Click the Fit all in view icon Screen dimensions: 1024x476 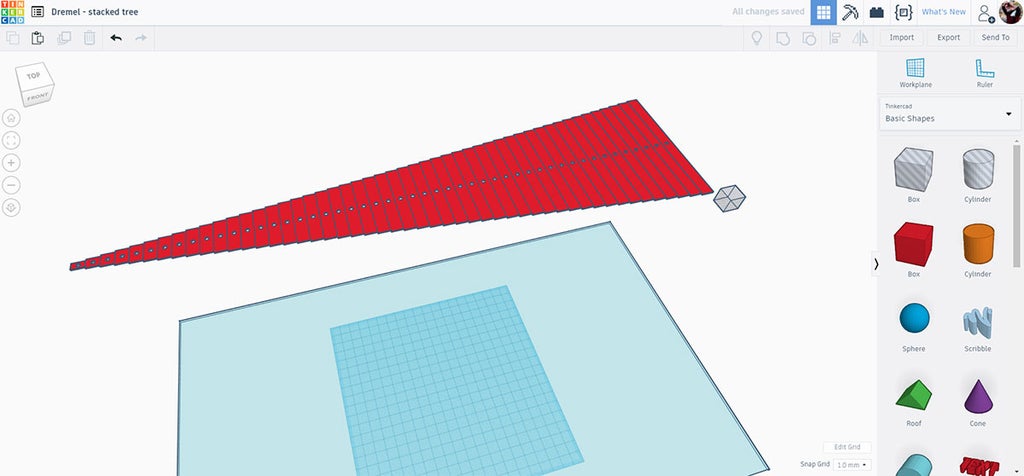[11, 140]
